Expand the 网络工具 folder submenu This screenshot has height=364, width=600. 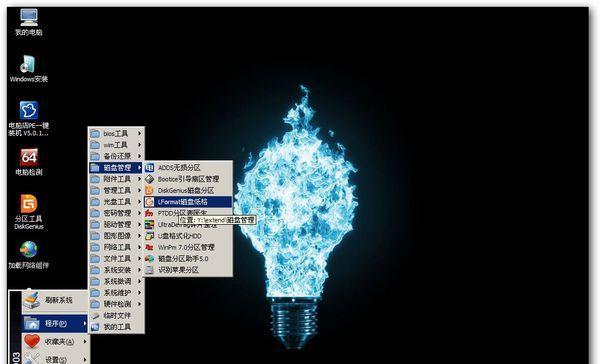[x=116, y=247]
